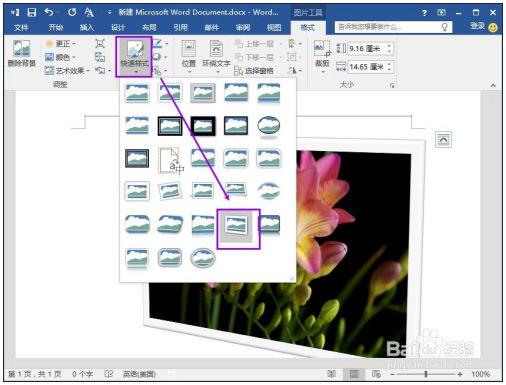Click the Tell me what you want search box
506x385 pixels.
[393, 27]
